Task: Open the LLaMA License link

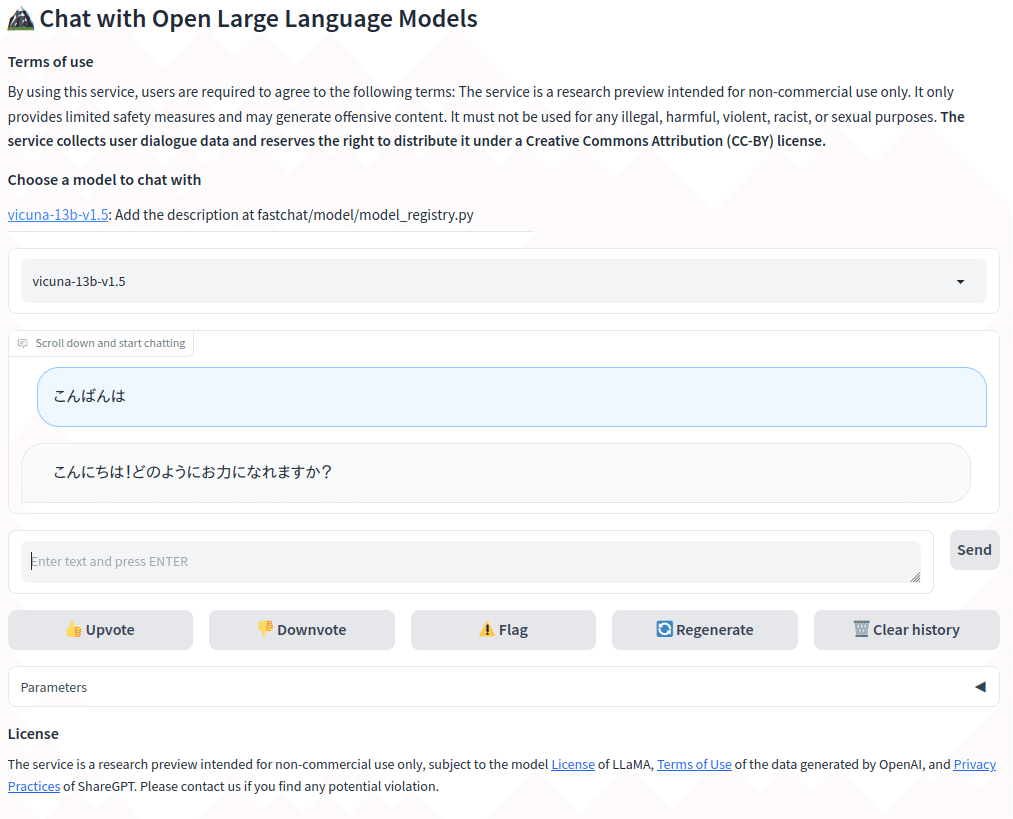Action: pyautogui.click(x=572, y=764)
